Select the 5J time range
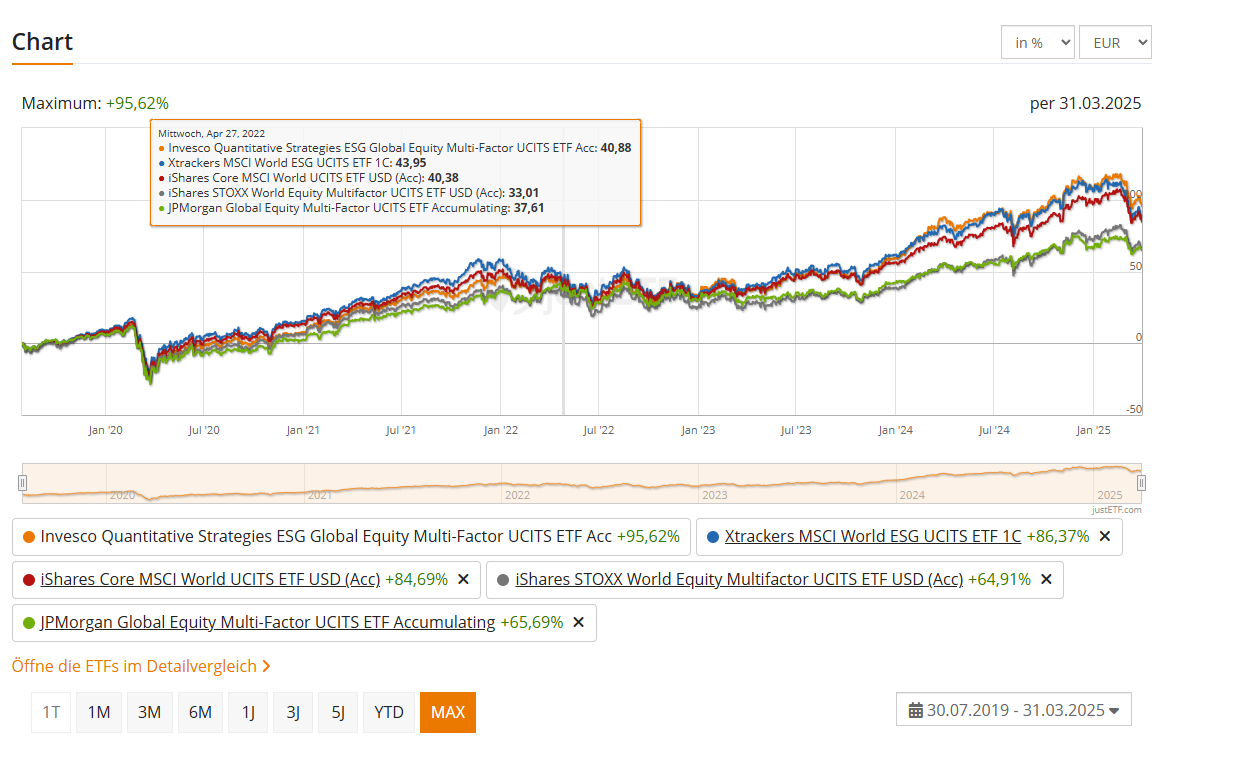1257x775 pixels. pos(338,712)
